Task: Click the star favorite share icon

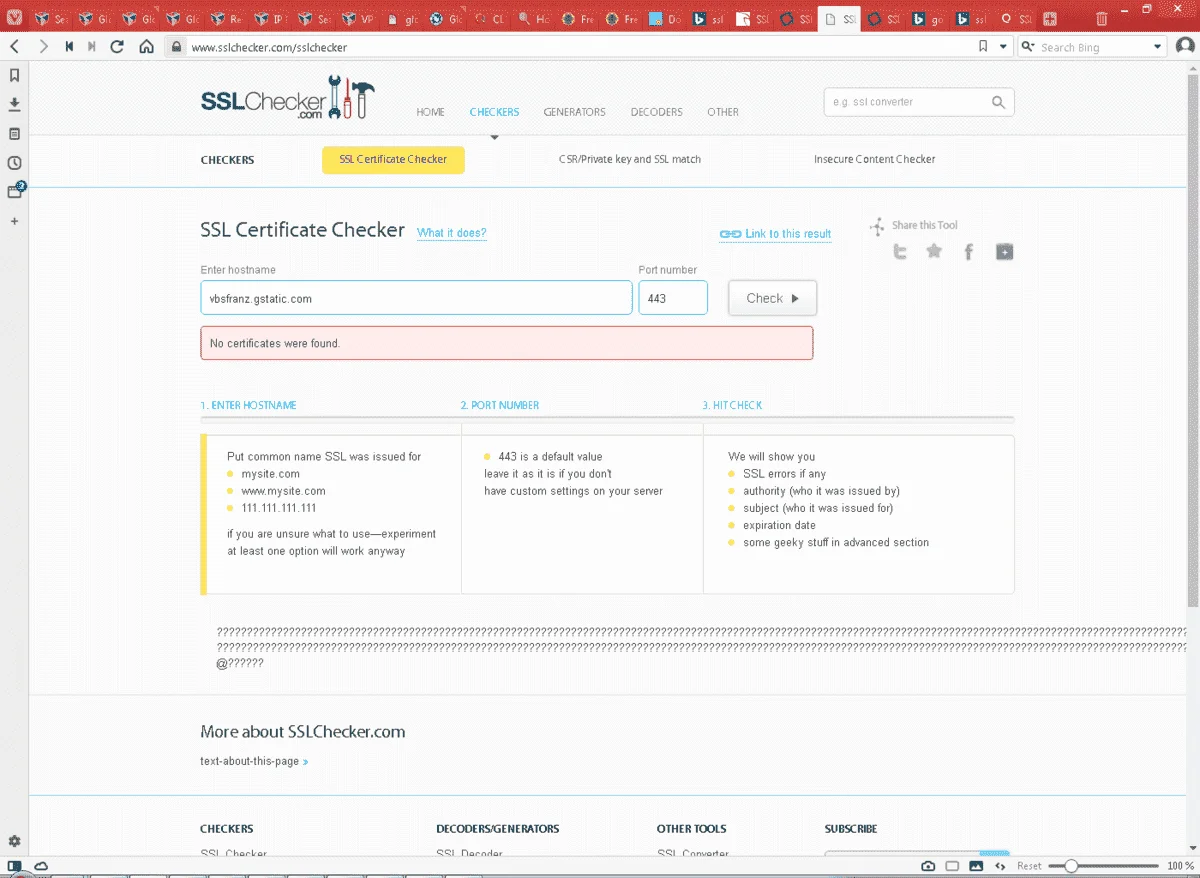Action: point(934,251)
